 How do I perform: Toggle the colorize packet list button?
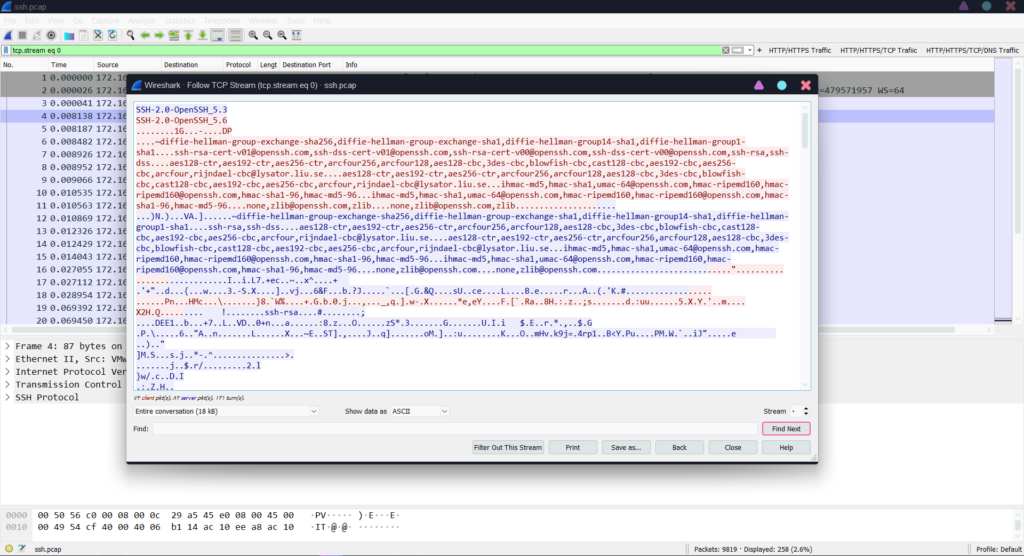pyautogui.click(x=235, y=35)
